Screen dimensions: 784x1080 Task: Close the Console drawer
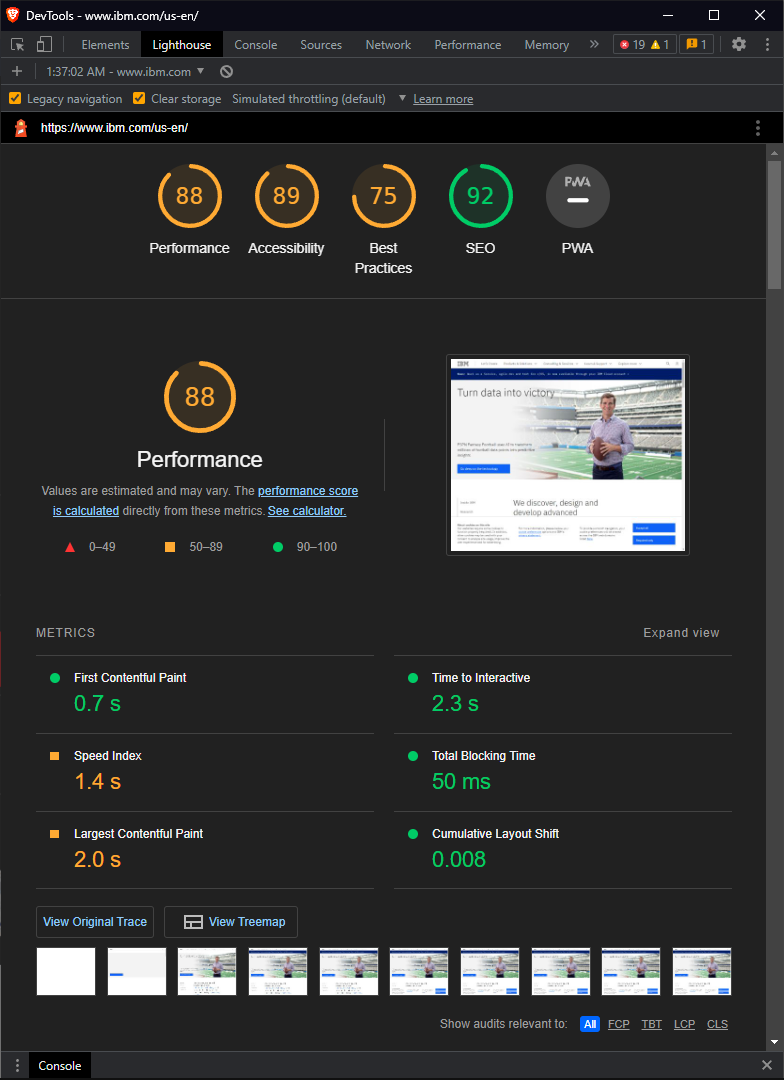[766, 1066]
